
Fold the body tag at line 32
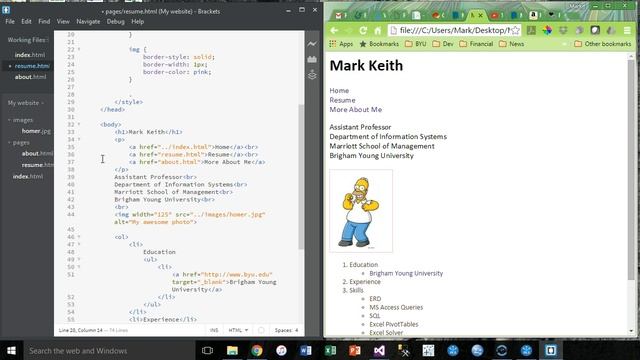click(79, 124)
